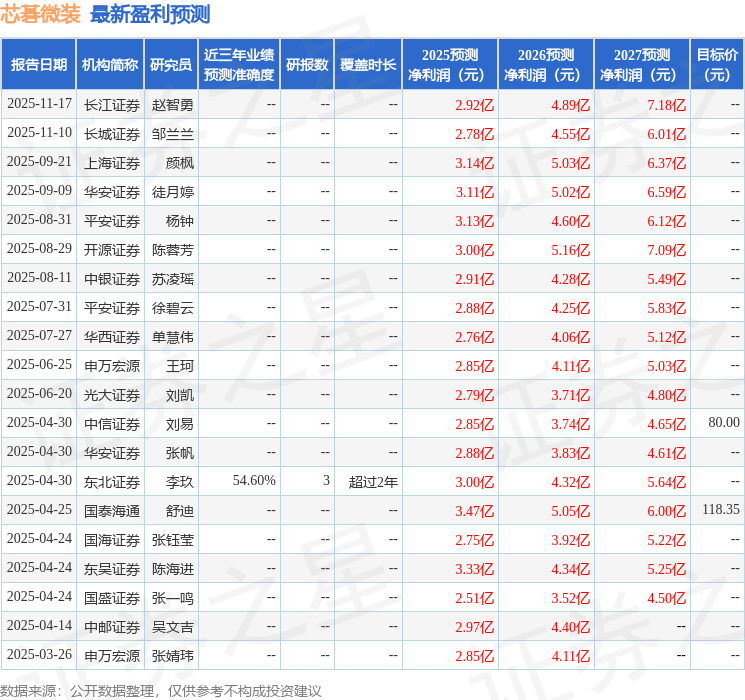Select the date 2025-06-25
This screenshot has height=700, width=745.
39,364
